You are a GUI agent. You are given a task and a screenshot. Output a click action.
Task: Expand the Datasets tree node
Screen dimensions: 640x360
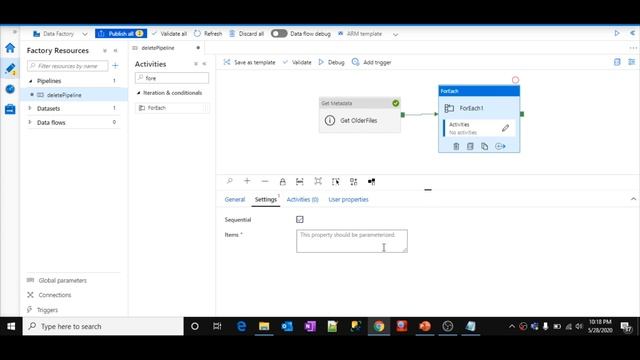tap(30, 109)
